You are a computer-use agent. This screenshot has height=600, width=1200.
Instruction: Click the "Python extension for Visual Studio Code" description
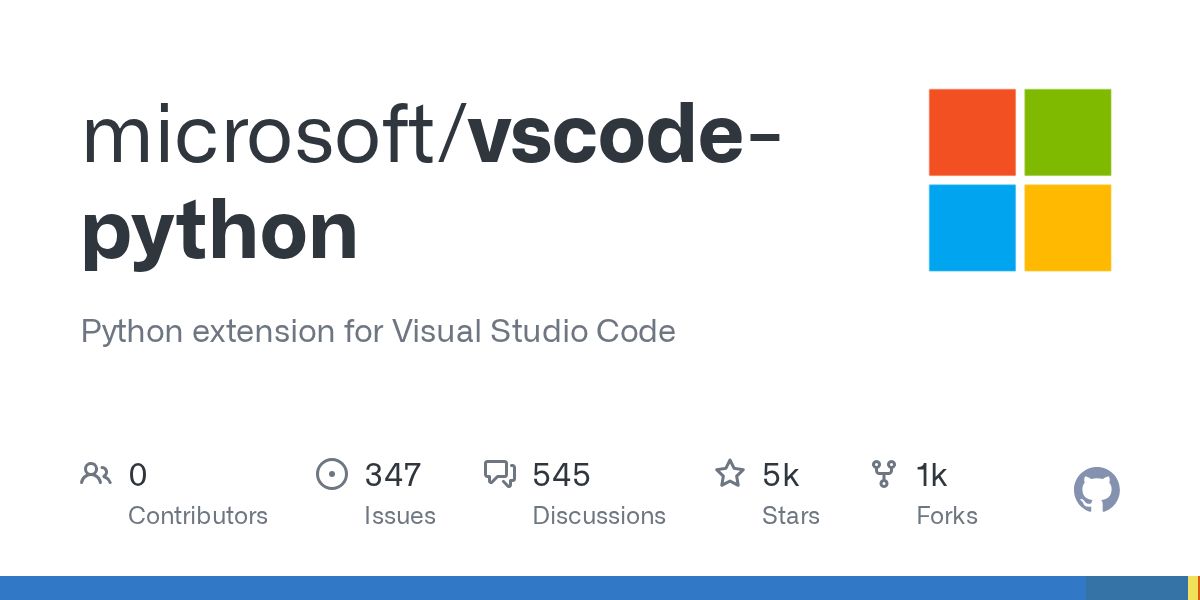click(378, 331)
